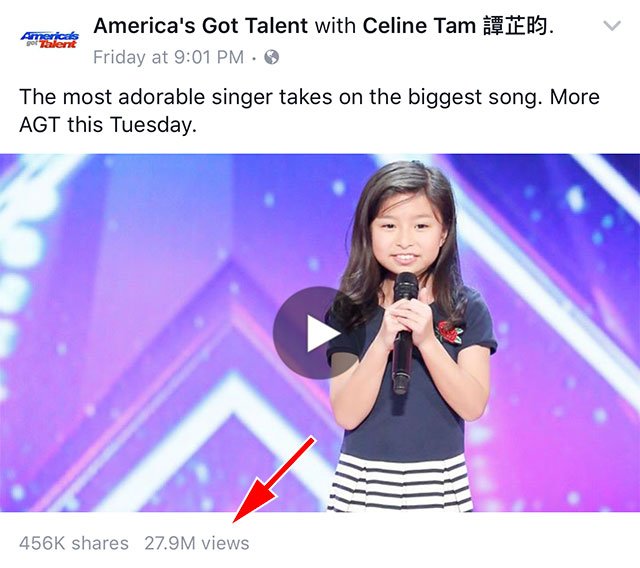Click the globe public-audience icon
This screenshot has height=568, width=640.
click(272, 57)
